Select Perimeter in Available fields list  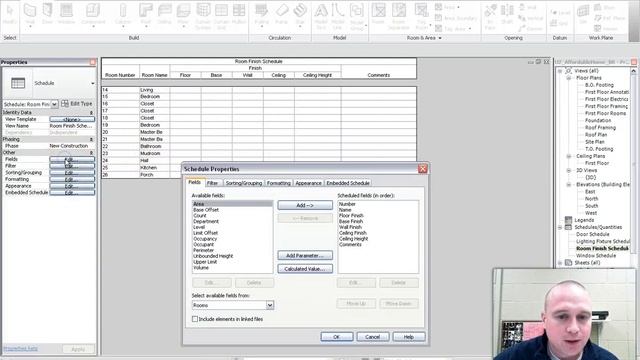(x=203, y=250)
